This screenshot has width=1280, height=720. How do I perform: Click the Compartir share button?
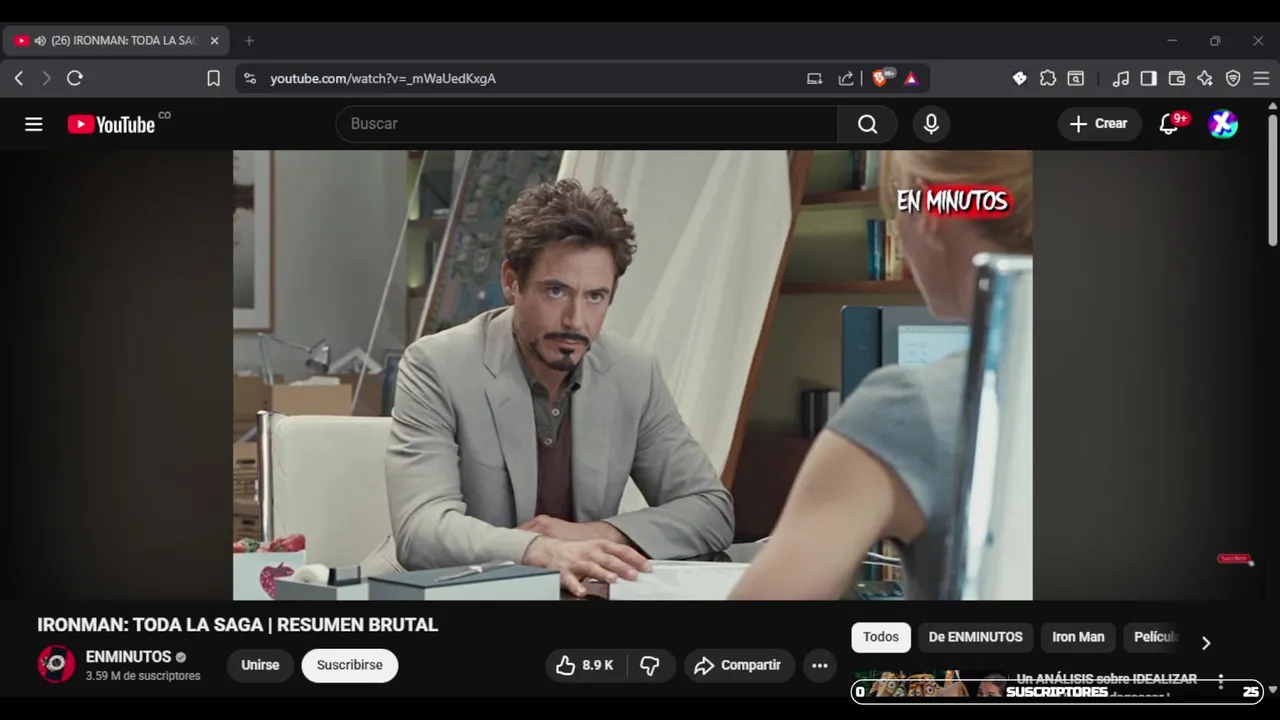[x=739, y=665]
